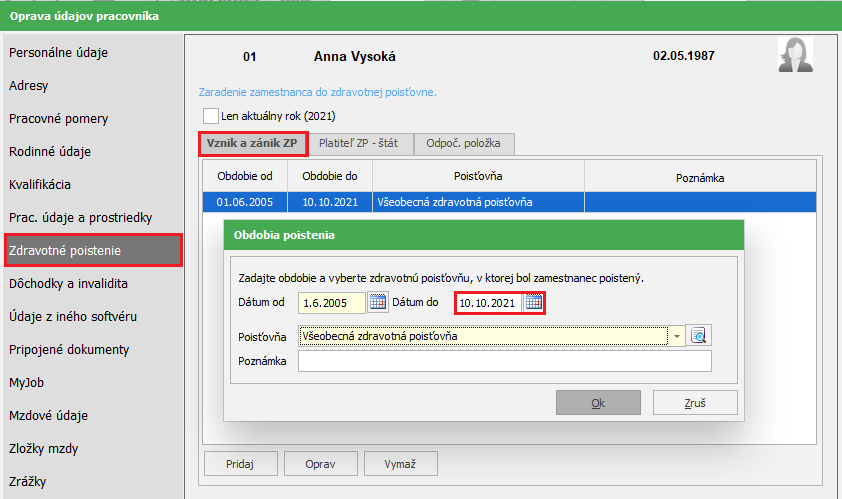Enable Len aktuálny rok (2021) checkbox
This screenshot has height=499, width=842.
coord(210,116)
